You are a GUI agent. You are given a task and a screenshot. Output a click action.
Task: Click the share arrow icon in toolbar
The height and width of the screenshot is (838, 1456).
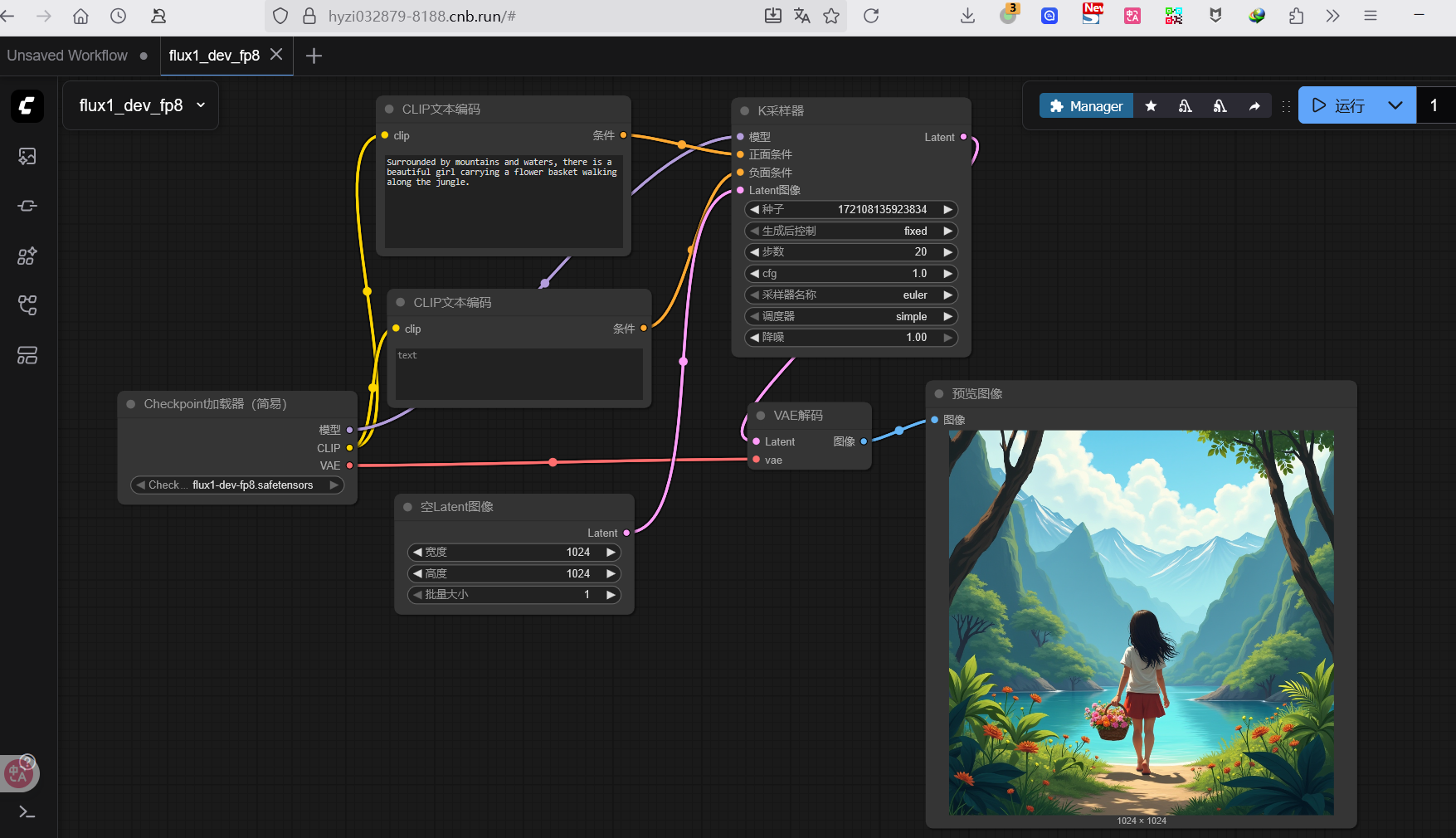(1254, 106)
